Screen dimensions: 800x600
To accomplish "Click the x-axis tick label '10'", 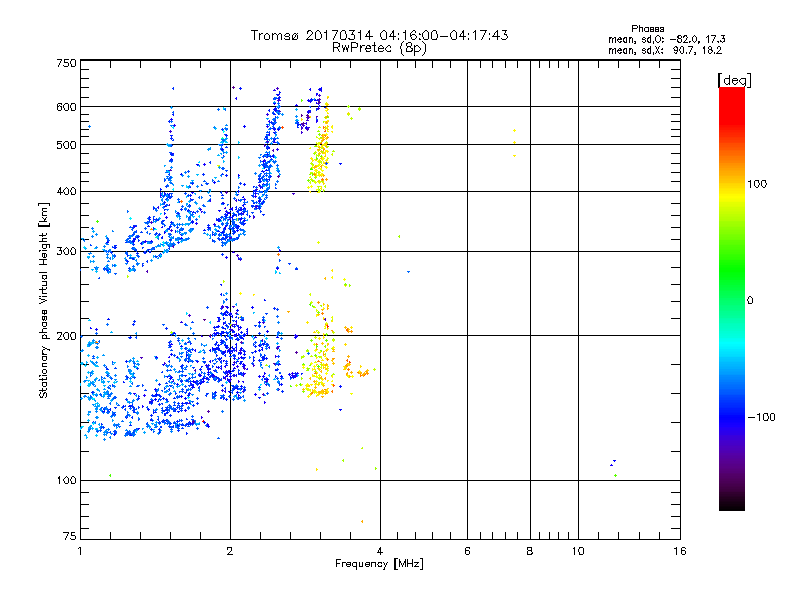I will [x=578, y=551].
